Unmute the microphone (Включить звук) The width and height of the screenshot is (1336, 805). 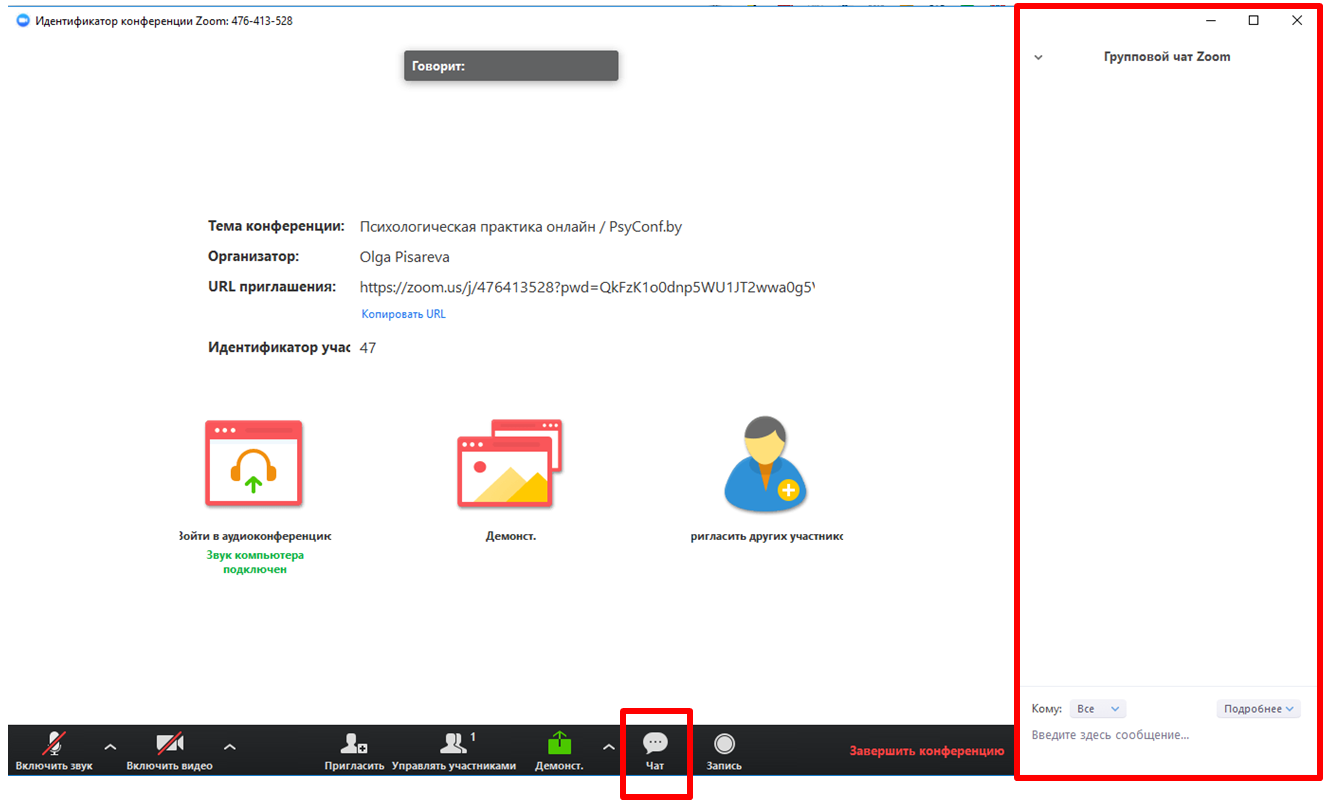54,751
